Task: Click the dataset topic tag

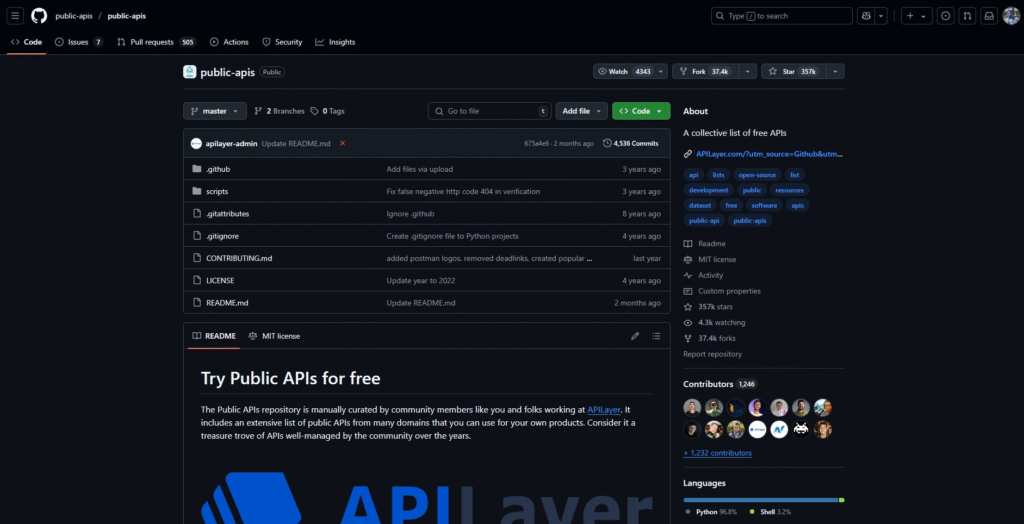Action: pyautogui.click(x=699, y=205)
